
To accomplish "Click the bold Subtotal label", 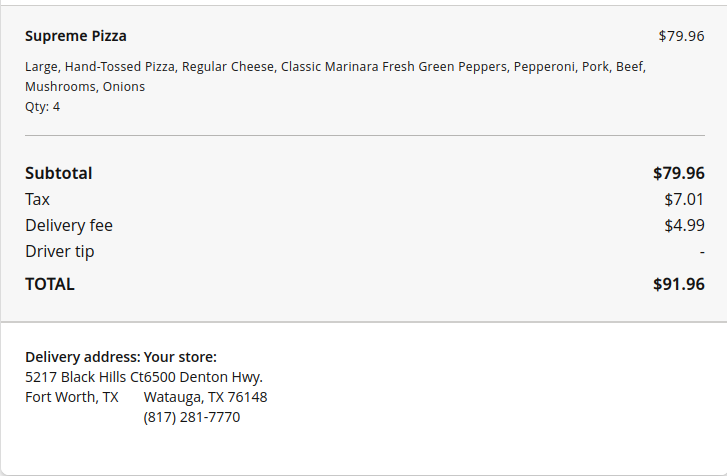I will (58, 173).
